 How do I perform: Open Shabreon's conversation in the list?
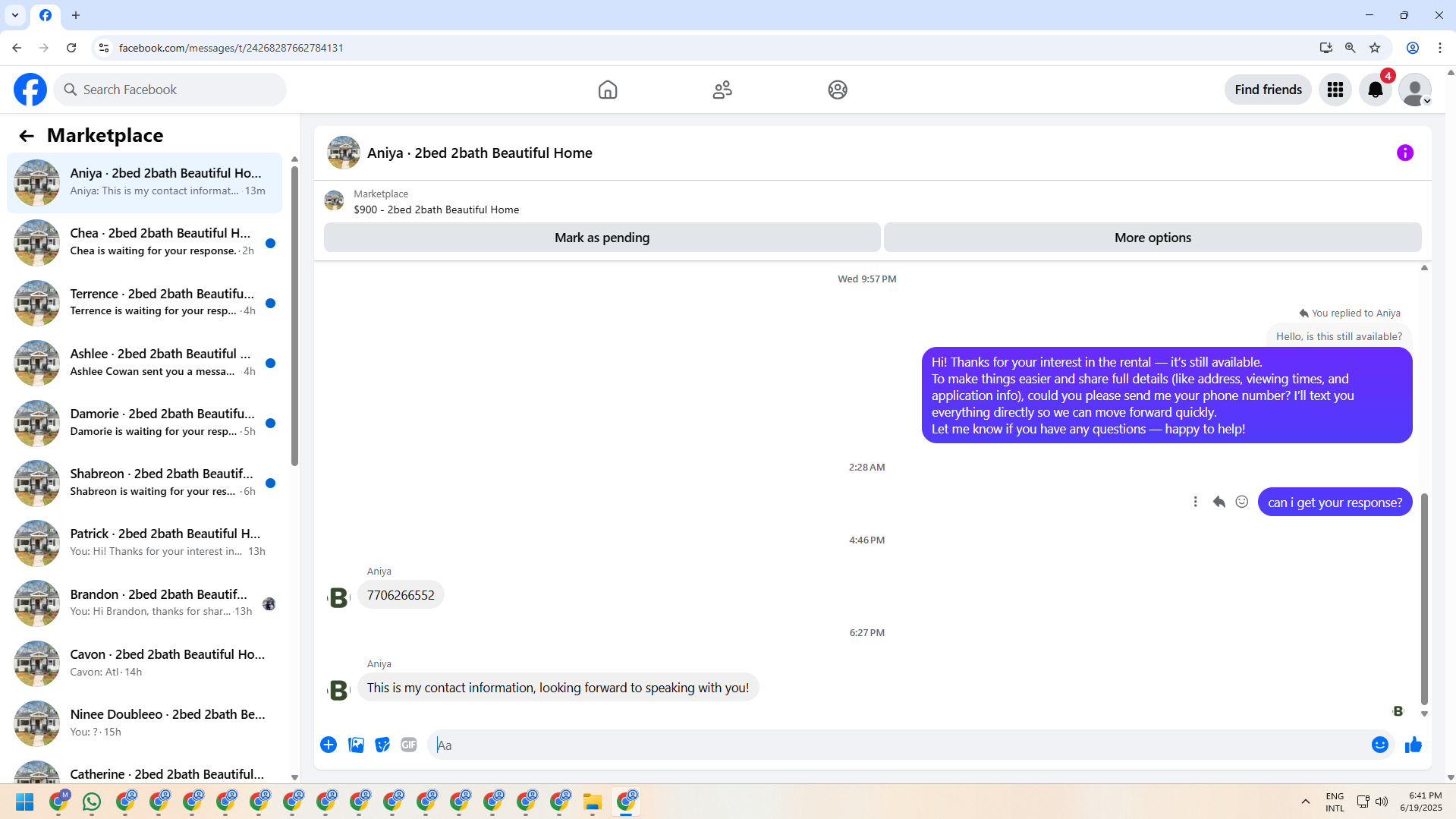click(x=144, y=483)
